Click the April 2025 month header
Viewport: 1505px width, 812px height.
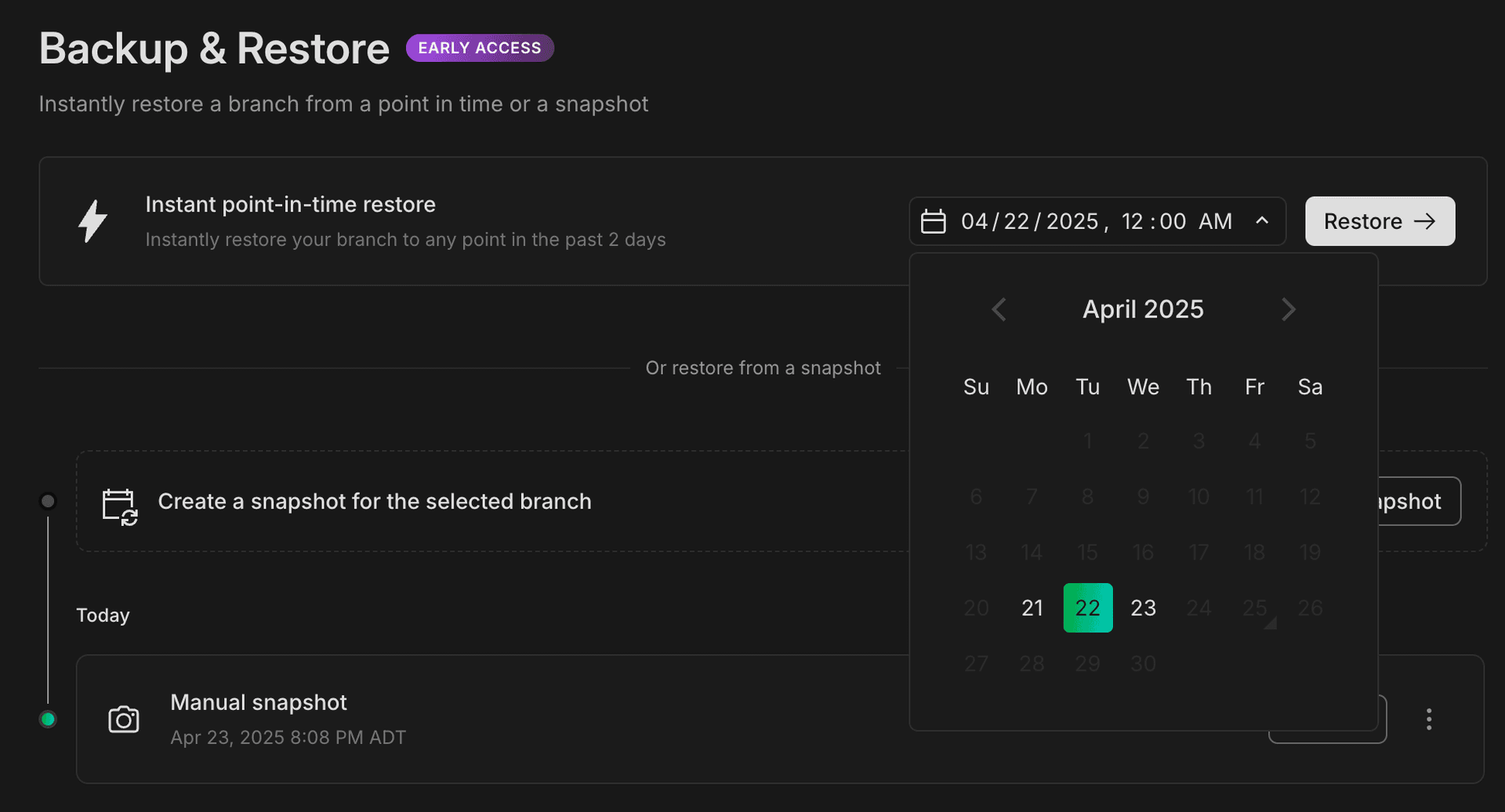(x=1142, y=309)
